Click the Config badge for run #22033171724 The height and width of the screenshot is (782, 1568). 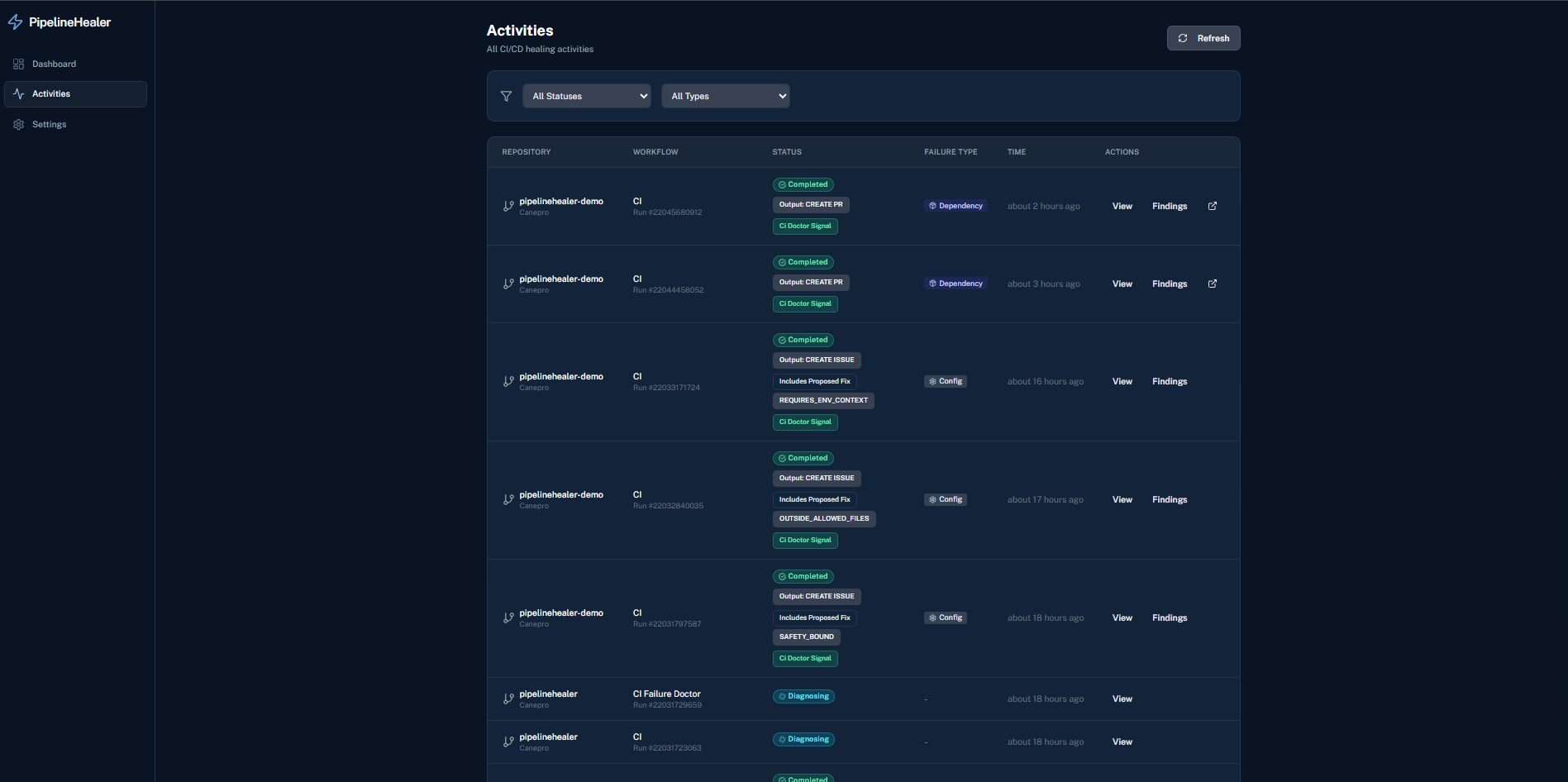tap(946, 381)
